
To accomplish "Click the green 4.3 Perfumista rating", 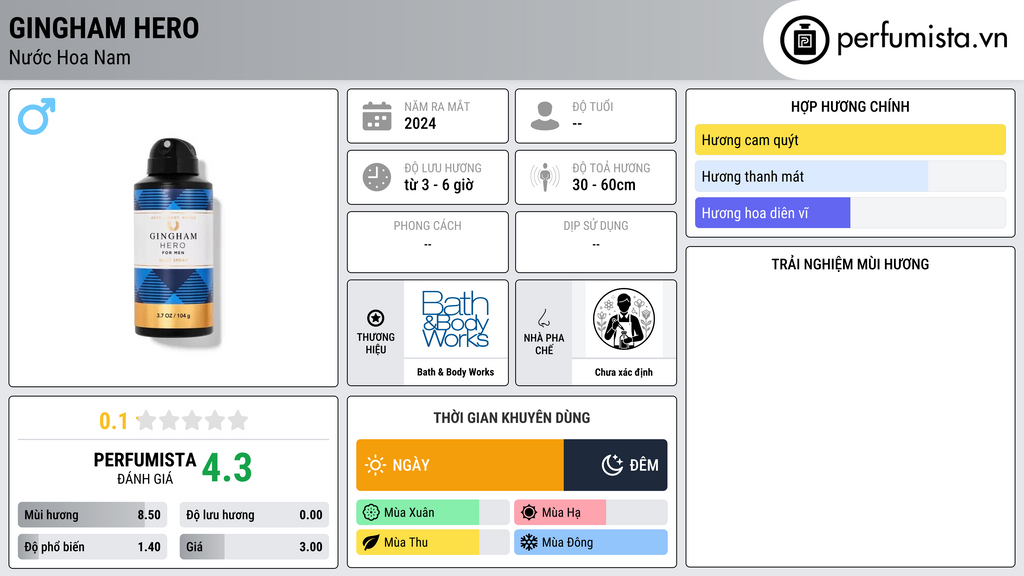I will click(x=227, y=468).
